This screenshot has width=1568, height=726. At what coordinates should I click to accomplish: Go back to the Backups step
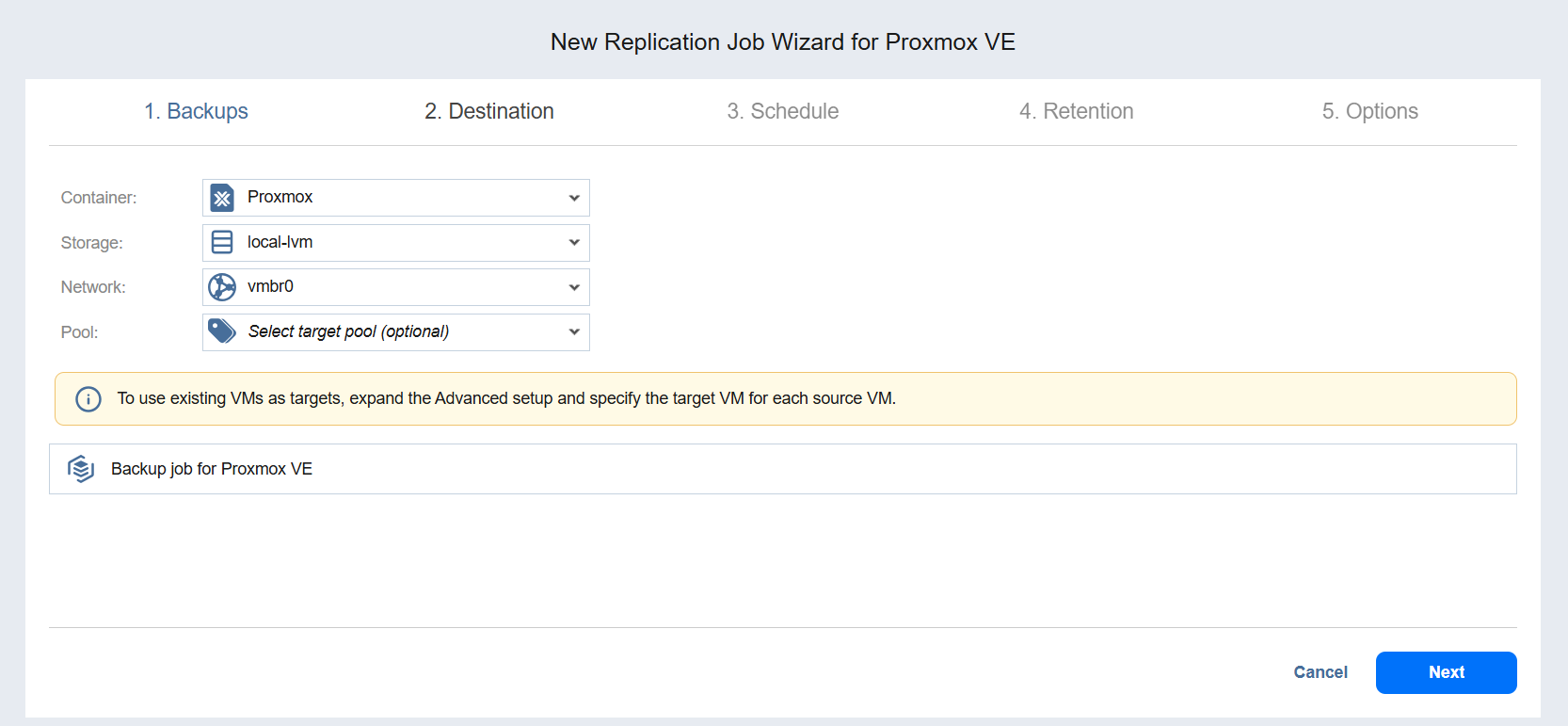click(196, 111)
